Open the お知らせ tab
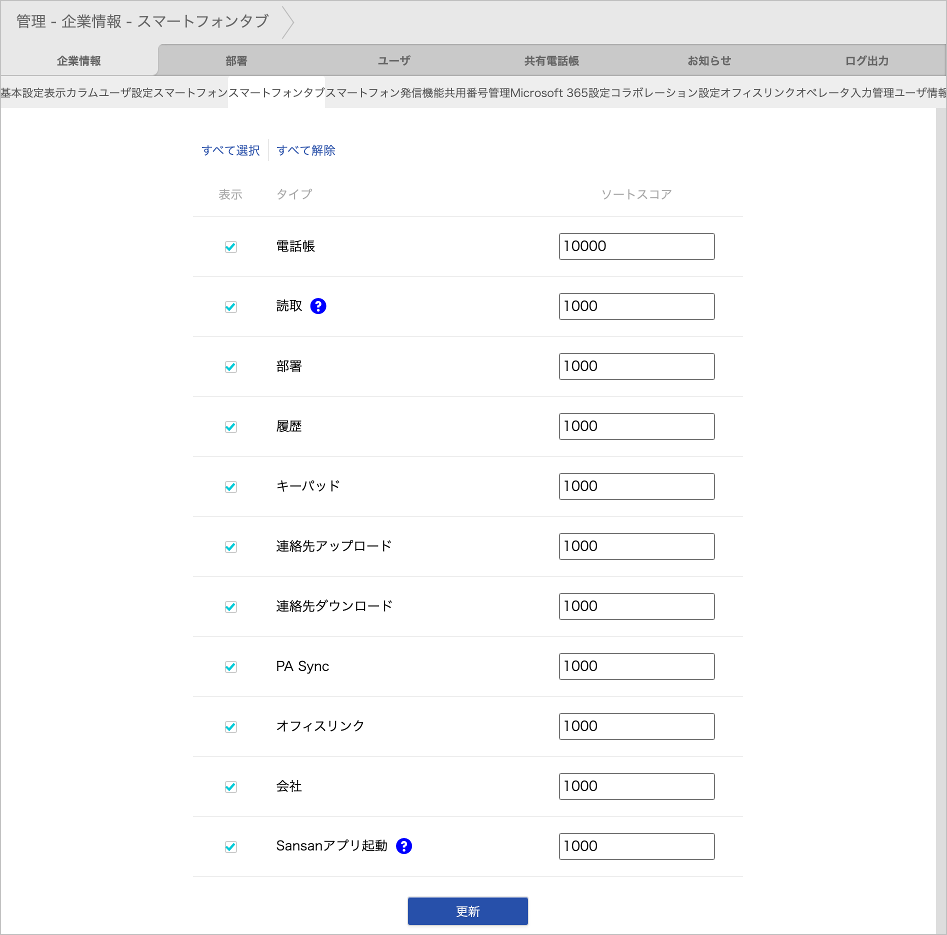Screen dimensions: 947x935 tap(709, 61)
